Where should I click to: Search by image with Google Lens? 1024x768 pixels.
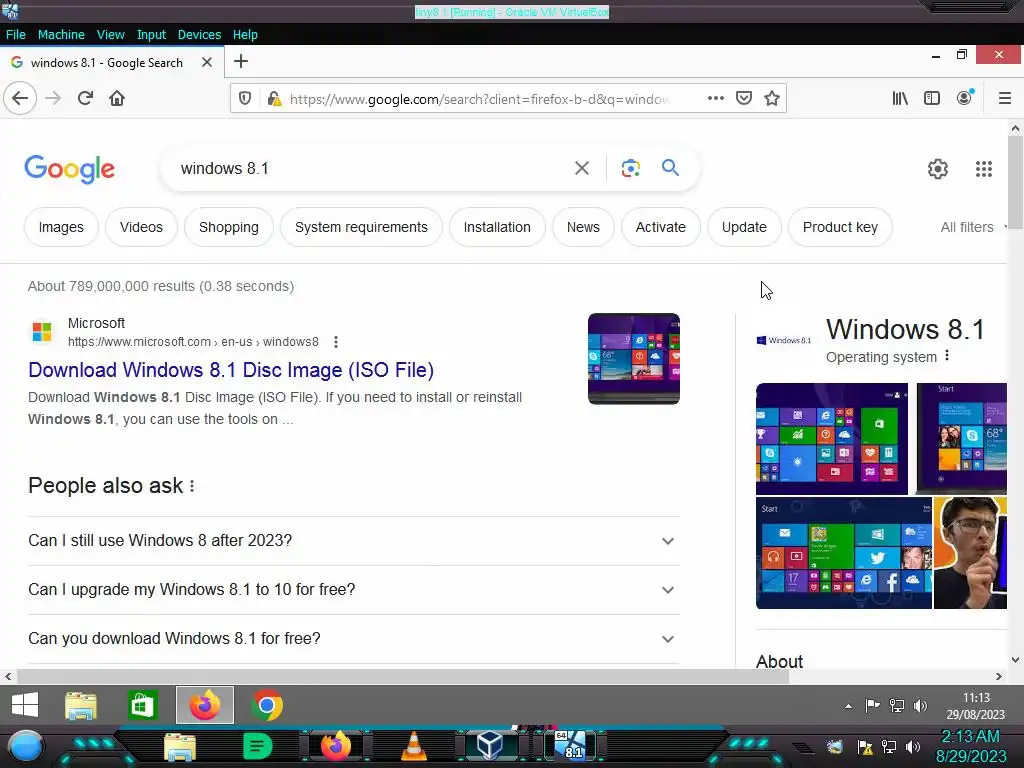(630, 168)
